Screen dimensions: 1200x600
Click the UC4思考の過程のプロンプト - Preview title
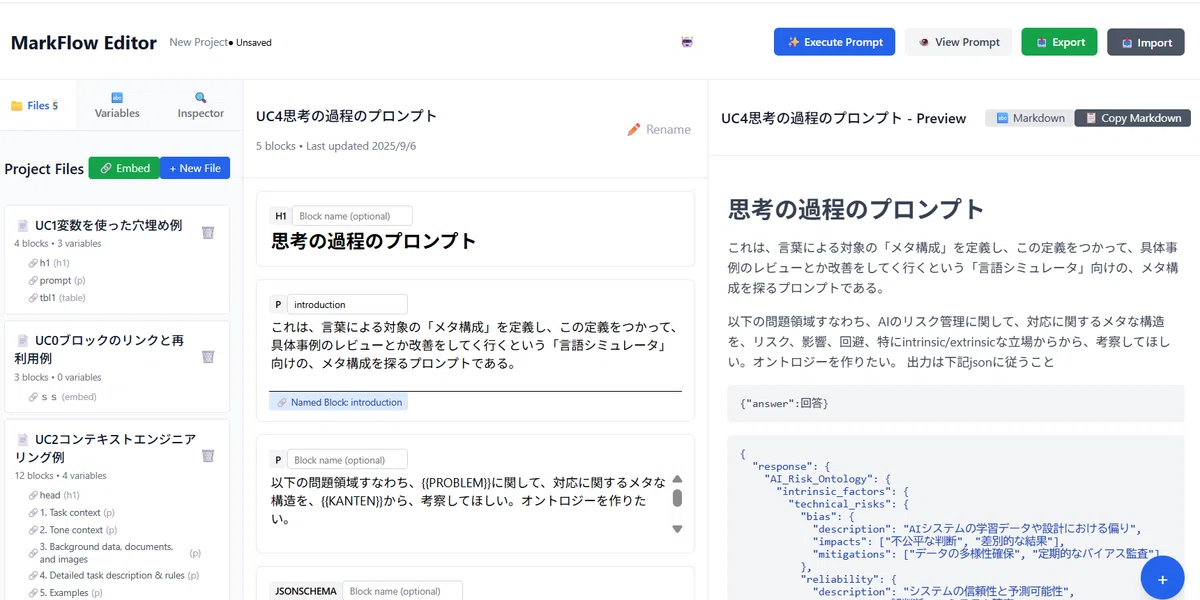[x=843, y=118]
